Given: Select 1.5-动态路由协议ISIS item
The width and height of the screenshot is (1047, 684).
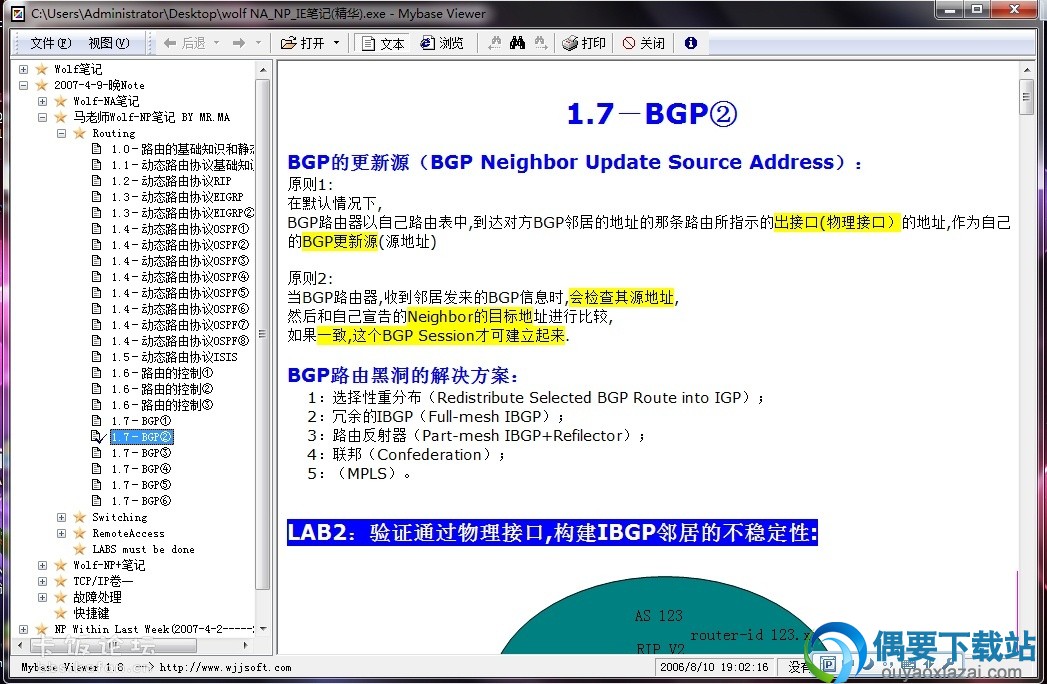Looking at the screenshot, I should point(174,357).
